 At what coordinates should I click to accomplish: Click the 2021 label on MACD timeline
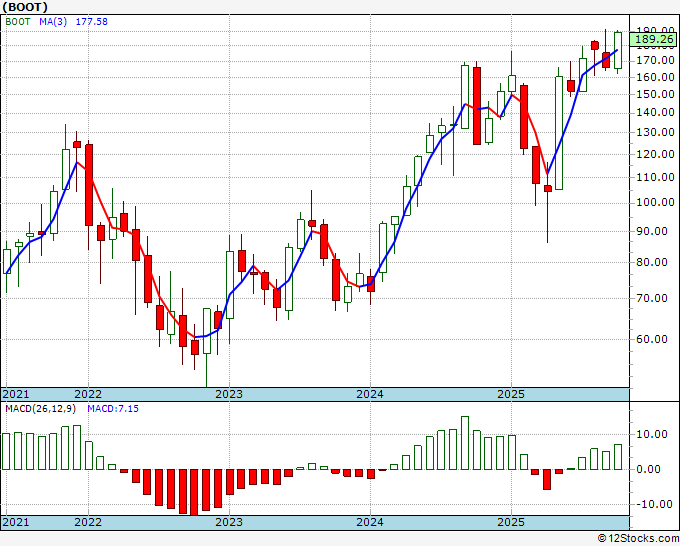(16, 522)
